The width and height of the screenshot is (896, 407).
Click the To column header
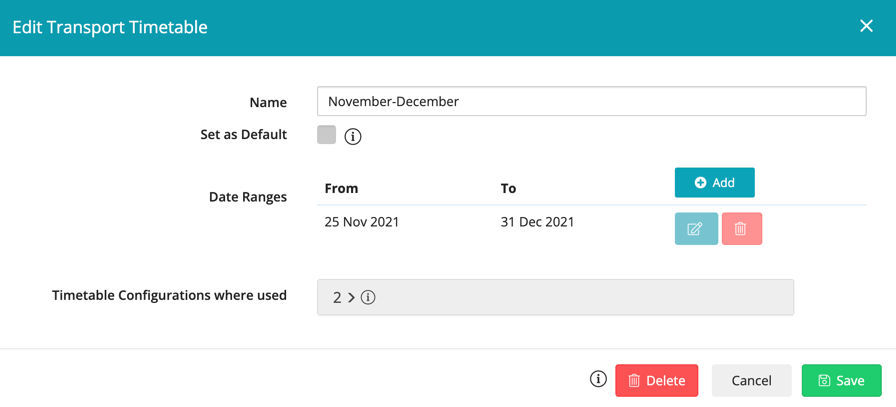pyautogui.click(x=508, y=188)
